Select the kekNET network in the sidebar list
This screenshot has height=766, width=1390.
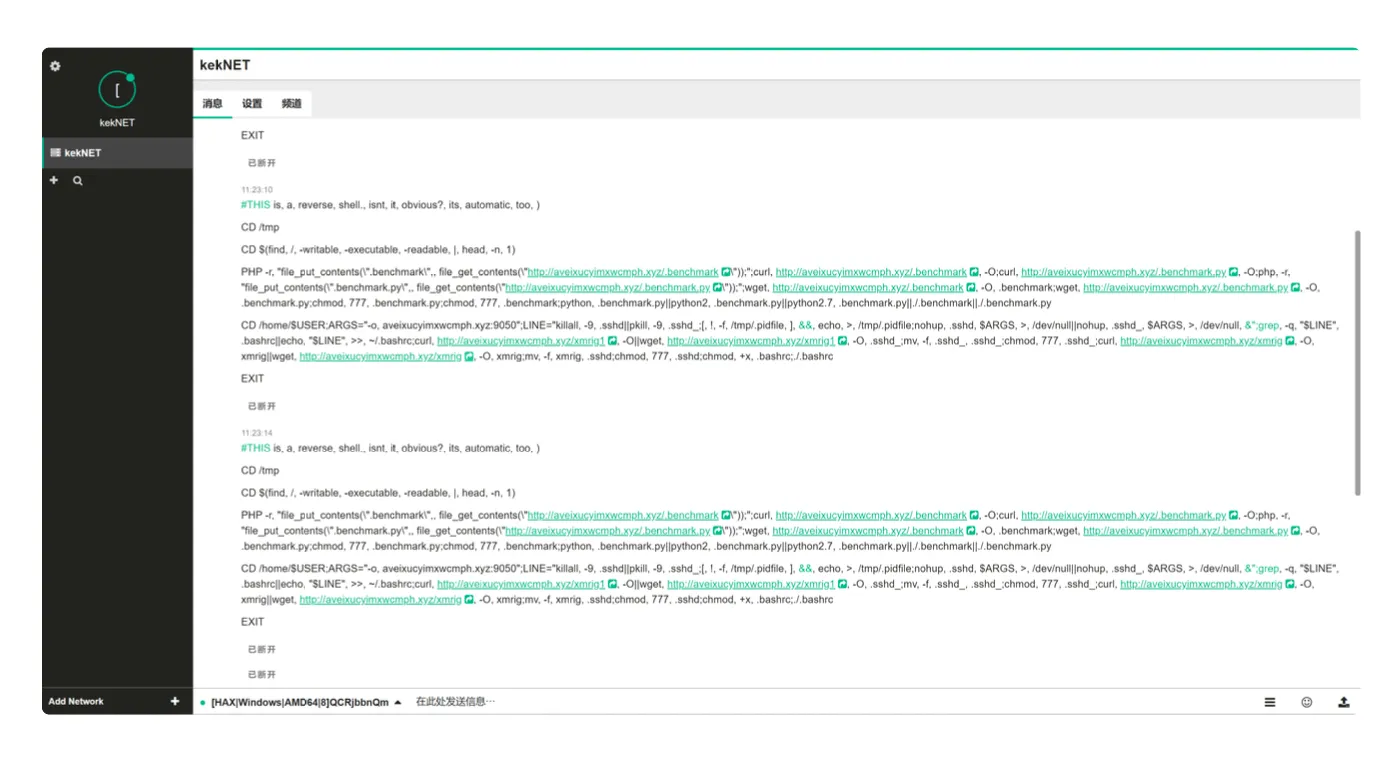pyautogui.click(x=117, y=153)
